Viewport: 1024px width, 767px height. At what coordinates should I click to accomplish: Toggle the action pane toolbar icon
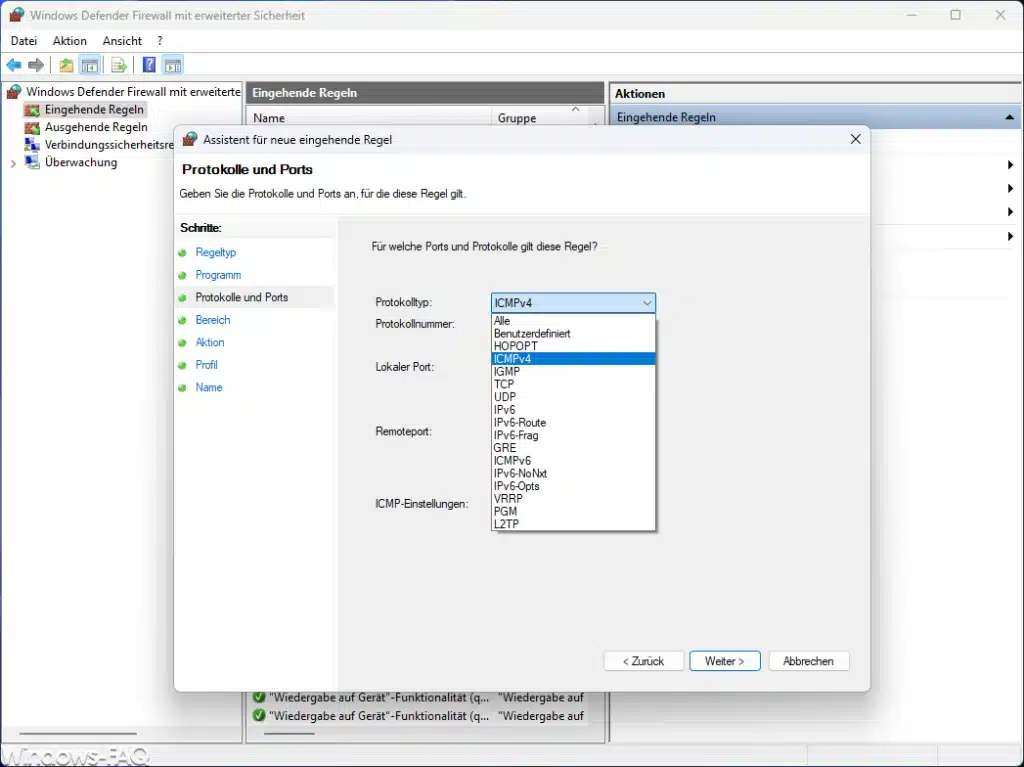(x=173, y=65)
